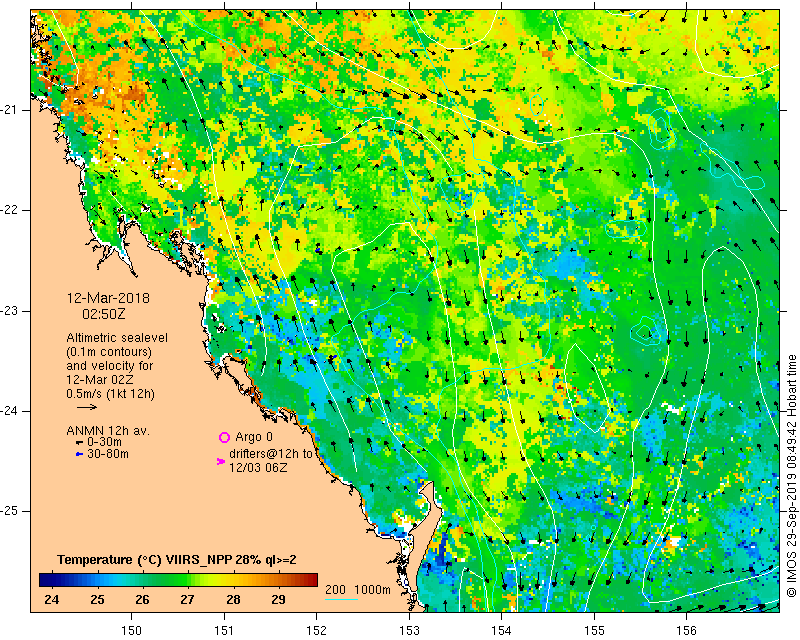Image resolution: width=800 pixels, height=640 pixels.
Task: Click the '0.5m/s (1kt 12h)' text
Action: pos(110,394)
